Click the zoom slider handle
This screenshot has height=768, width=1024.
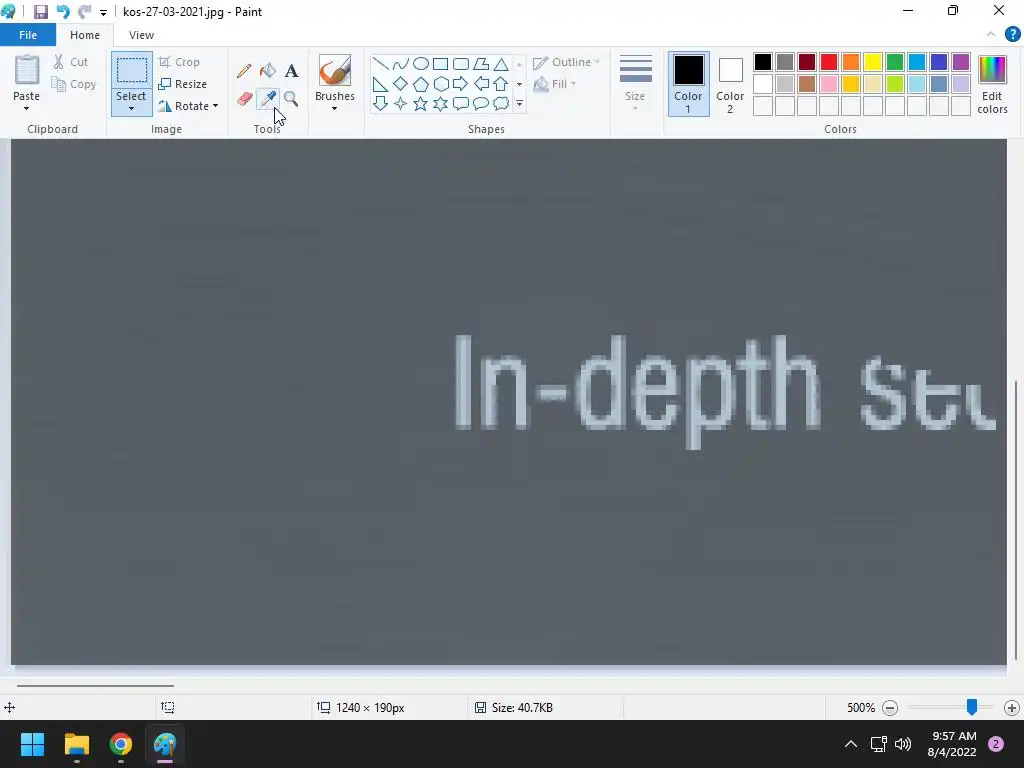coord(972,707)
